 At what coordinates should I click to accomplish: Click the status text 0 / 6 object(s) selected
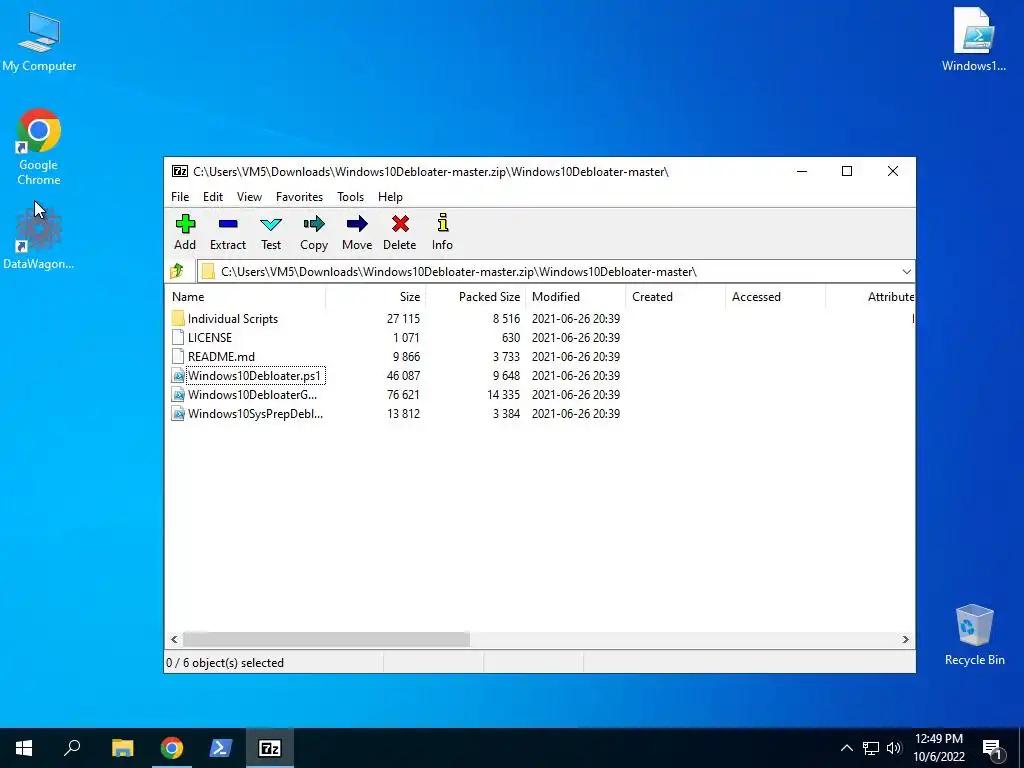225,663
